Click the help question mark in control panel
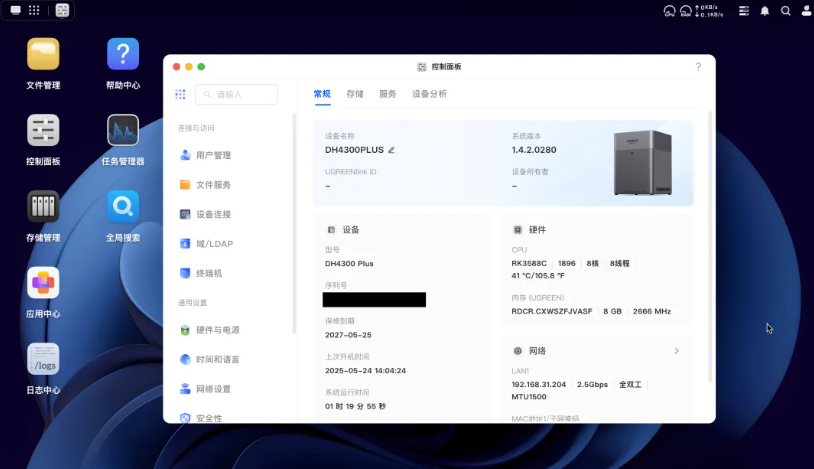The width and height of the screenshot is (814, 469). click(698, 66)
